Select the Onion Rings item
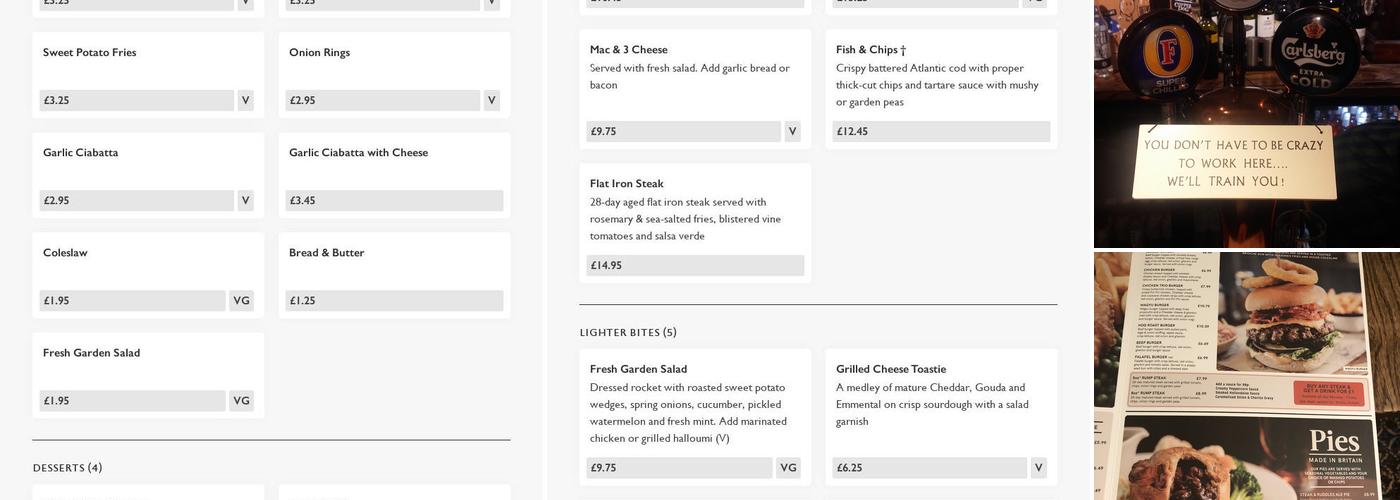 click(x=394, y=75)
